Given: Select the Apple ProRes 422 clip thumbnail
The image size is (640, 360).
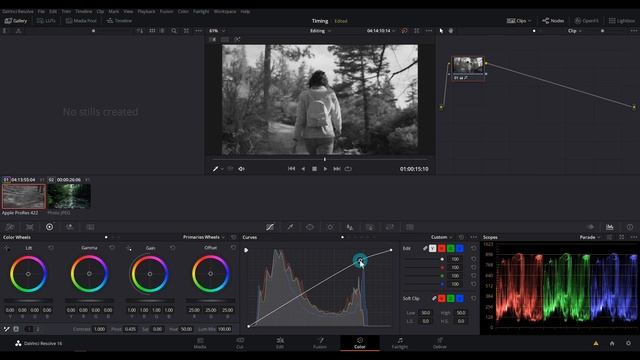Looking at the screenshot, I should point(24,196).
